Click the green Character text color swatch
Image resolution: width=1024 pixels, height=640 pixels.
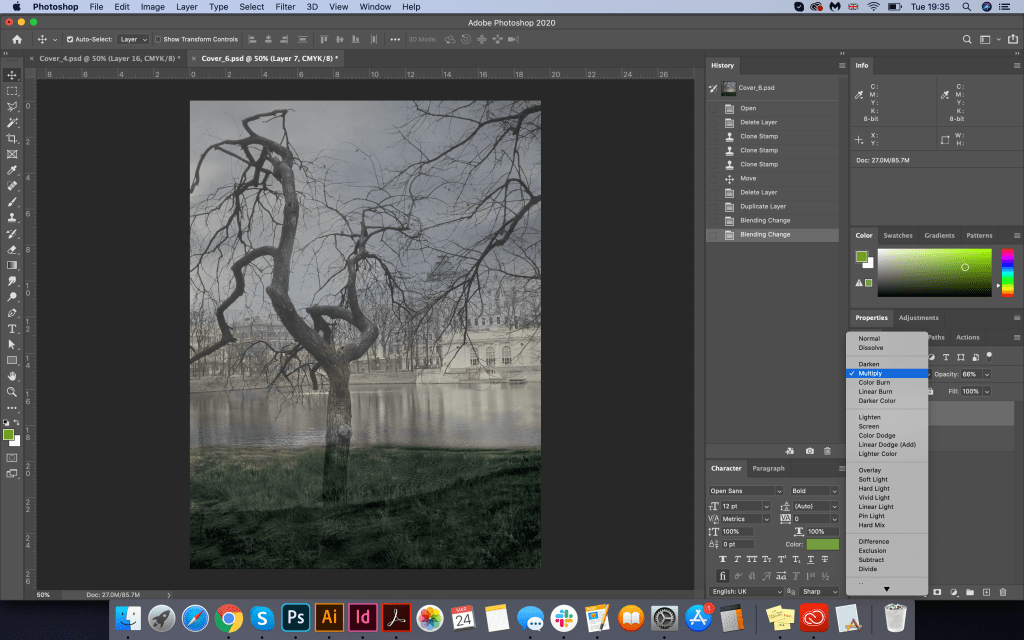tap(823, 544)
